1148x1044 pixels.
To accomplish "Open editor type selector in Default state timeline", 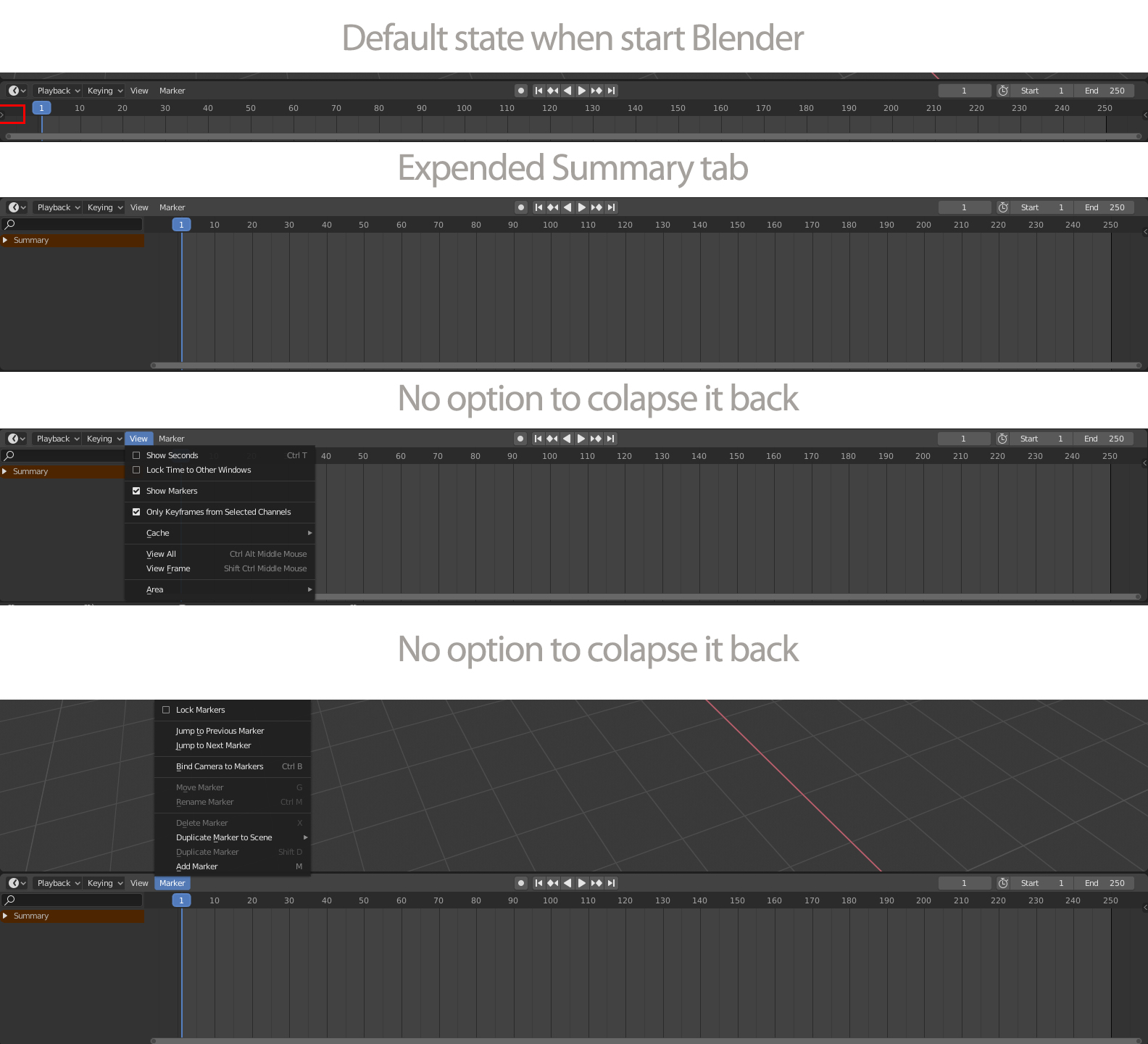I will 17,91.
